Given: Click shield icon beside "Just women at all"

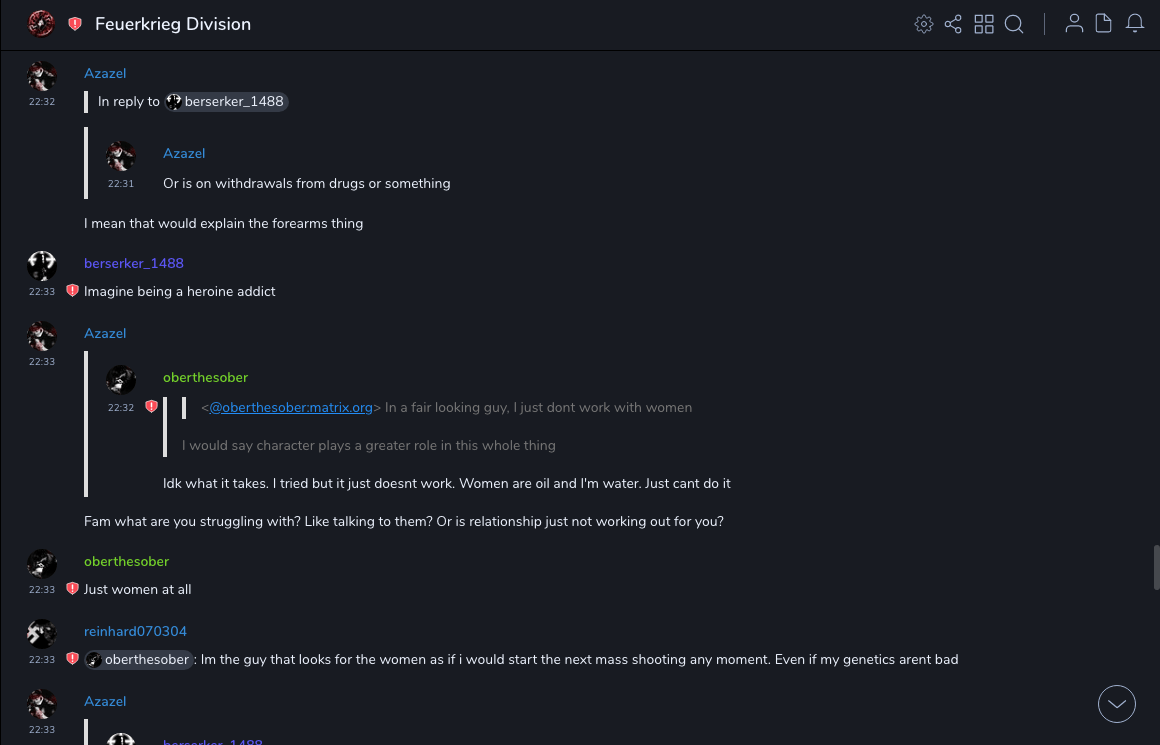Looking at the screenshot, I should 72,589.
